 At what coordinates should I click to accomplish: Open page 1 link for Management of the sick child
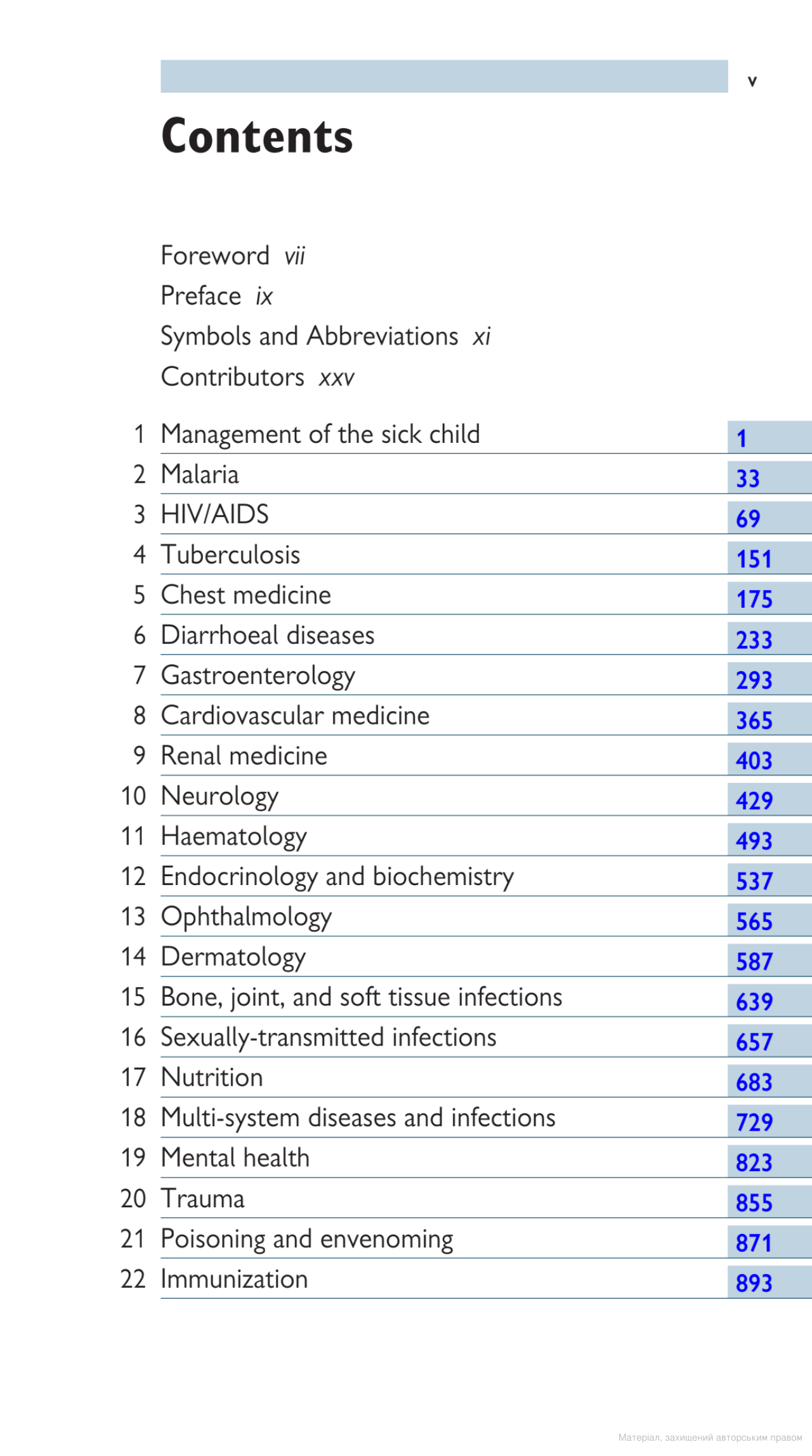(x=742, y=438)
